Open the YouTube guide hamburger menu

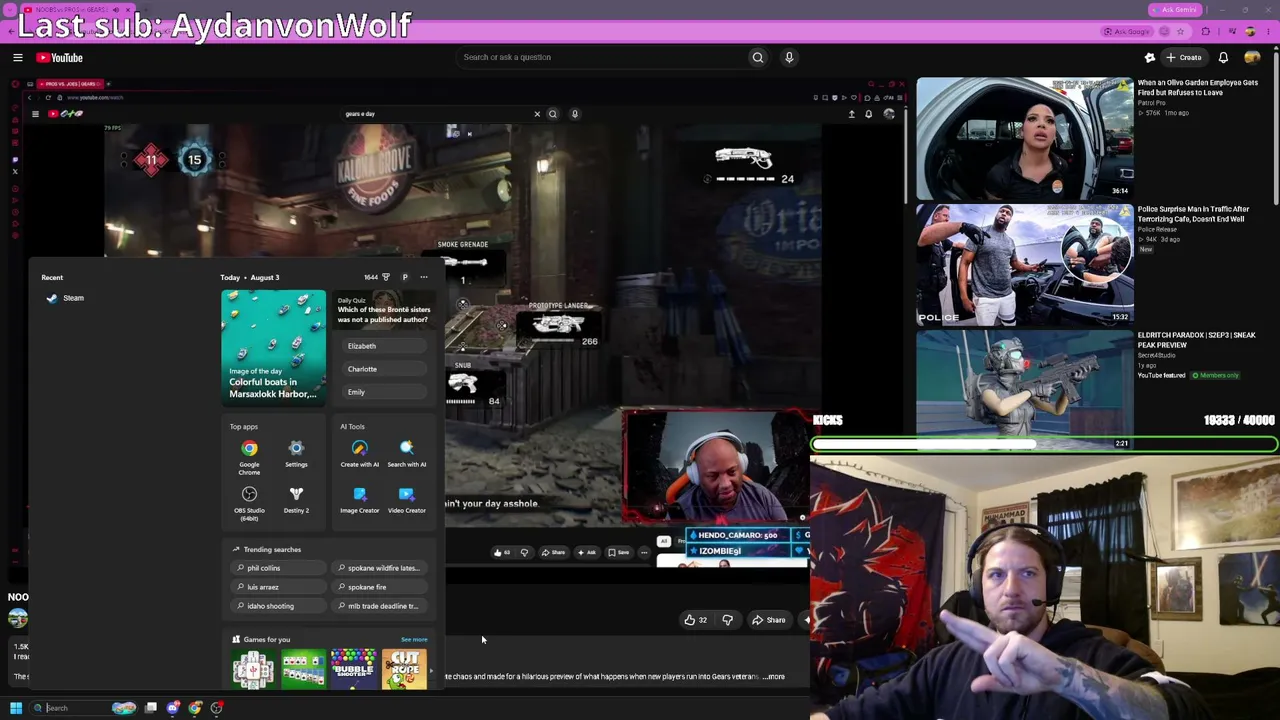[18, 57]
